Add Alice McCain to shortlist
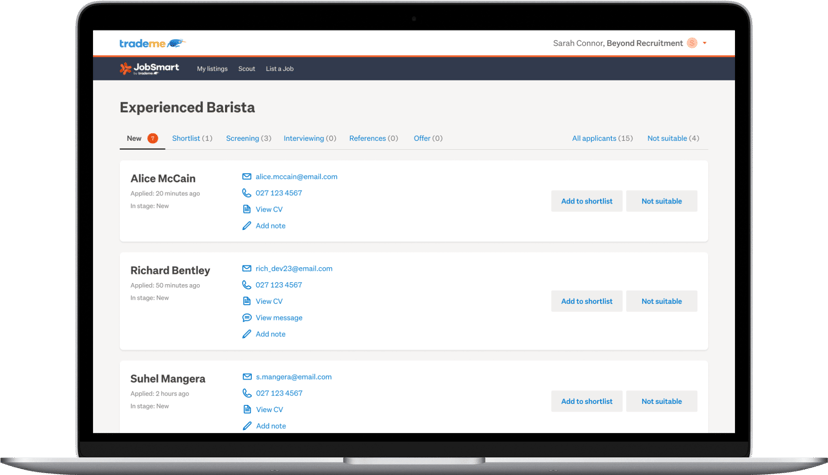828x475 pixels. click(587, 201)
